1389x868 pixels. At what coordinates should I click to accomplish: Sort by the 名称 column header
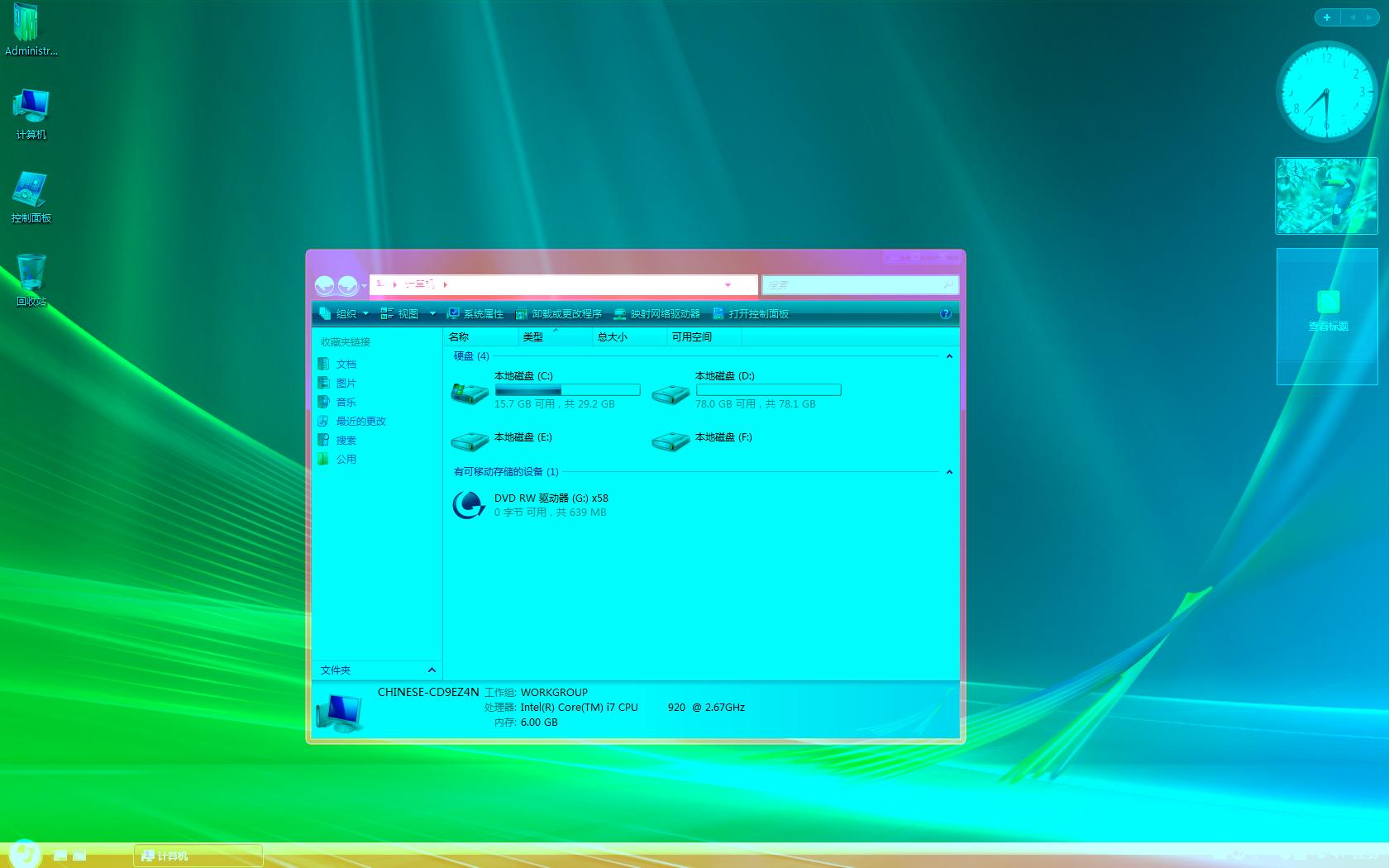(x=481, y=336)
